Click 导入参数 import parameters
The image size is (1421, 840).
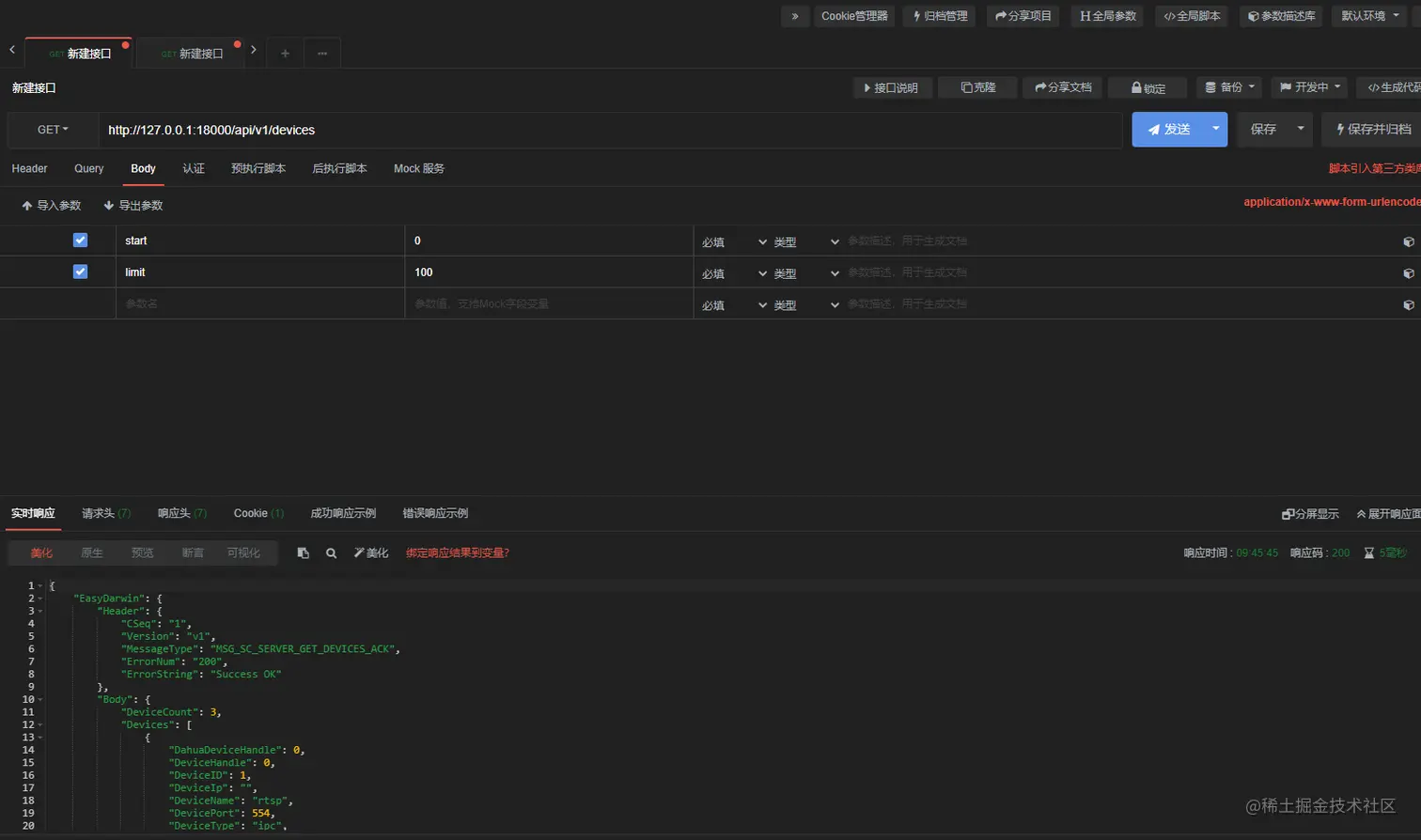pos(52,205)
